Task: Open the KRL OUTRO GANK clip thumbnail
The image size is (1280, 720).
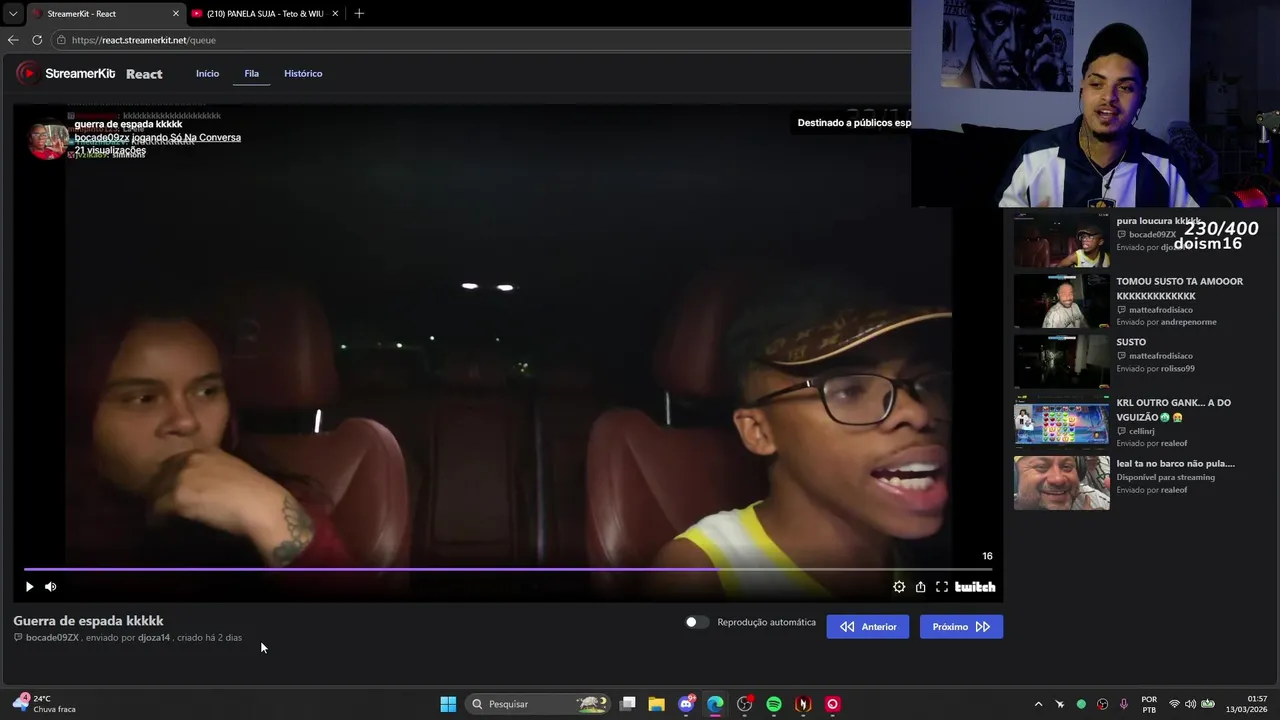Action: (x=1062, y=422)
